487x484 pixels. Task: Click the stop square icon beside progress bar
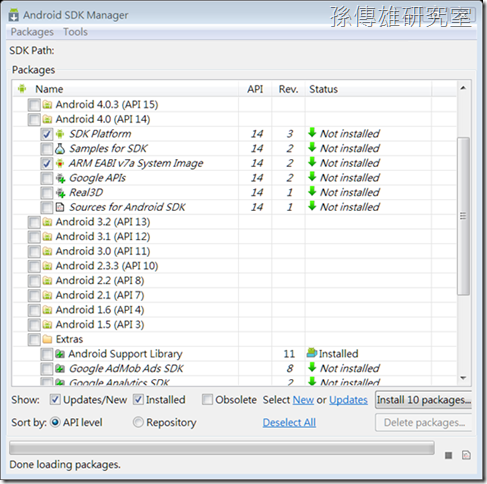[449, 455]
